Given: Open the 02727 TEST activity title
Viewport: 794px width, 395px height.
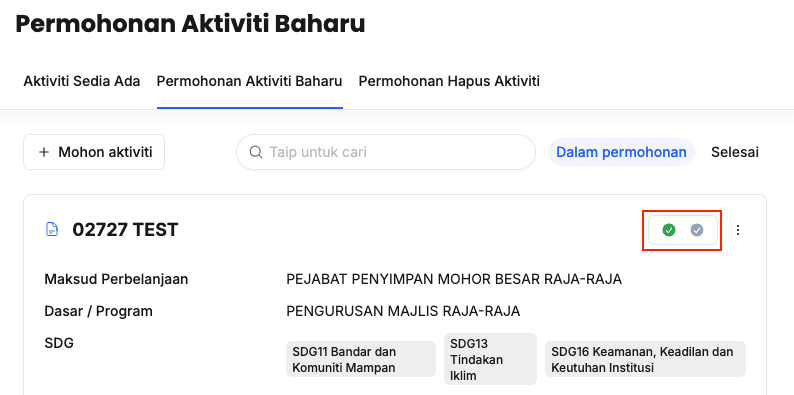Looking at the screenshot, I should pyautogui.click(x=125, y=230).
